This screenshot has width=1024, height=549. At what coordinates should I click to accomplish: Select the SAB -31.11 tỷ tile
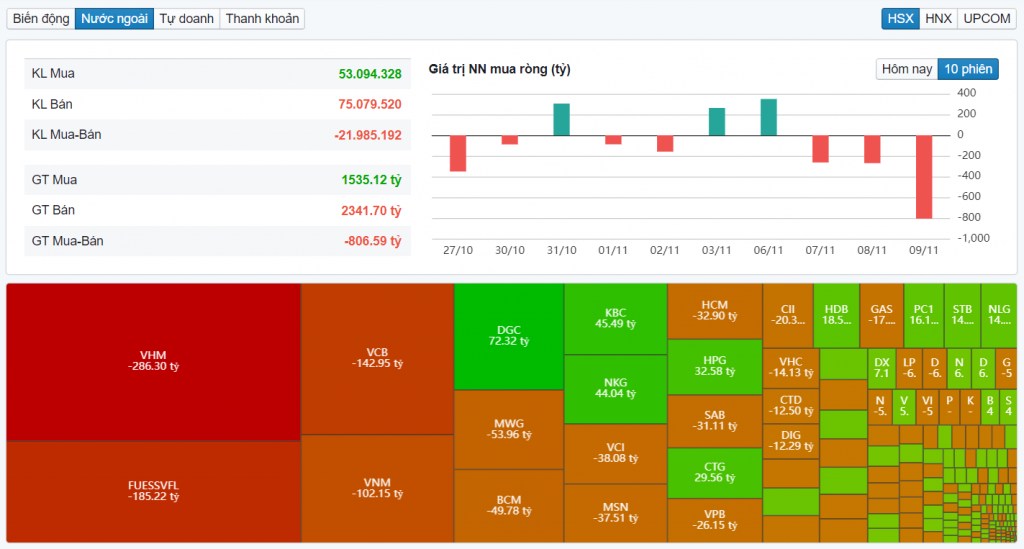[714, 421]
